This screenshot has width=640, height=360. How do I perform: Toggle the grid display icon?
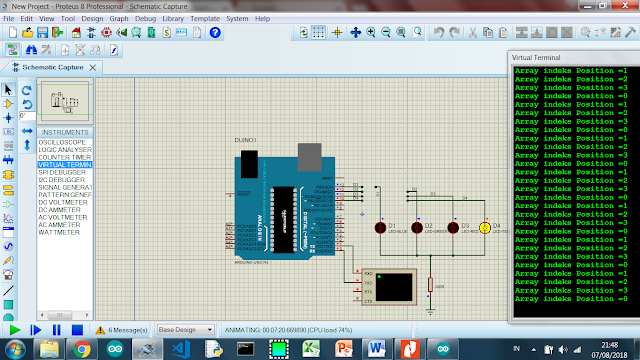pyautogui.click(x=318, y=32)
